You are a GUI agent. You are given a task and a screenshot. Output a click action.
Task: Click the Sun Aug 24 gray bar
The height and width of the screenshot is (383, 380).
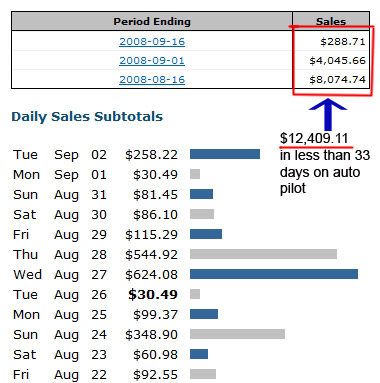237,334
